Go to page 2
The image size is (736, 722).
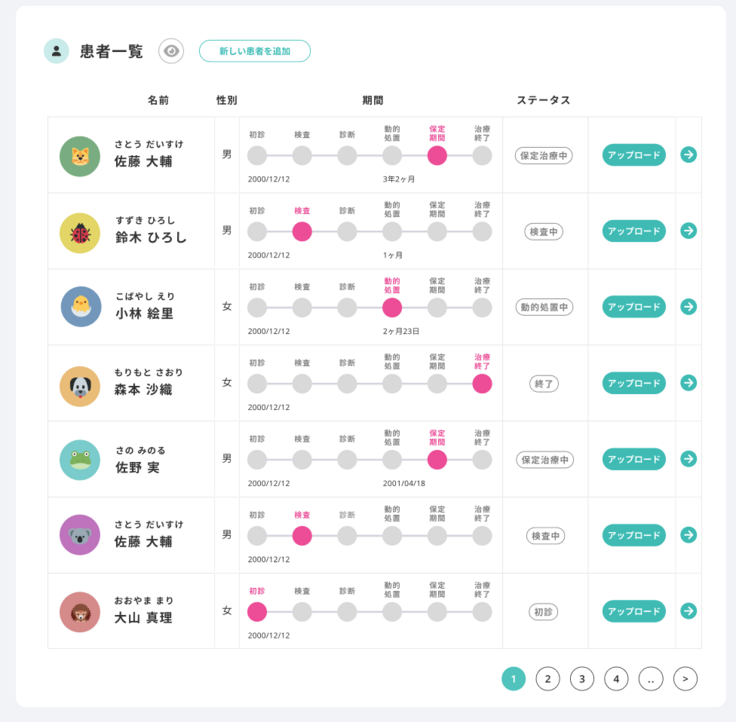tap(547, 679)
